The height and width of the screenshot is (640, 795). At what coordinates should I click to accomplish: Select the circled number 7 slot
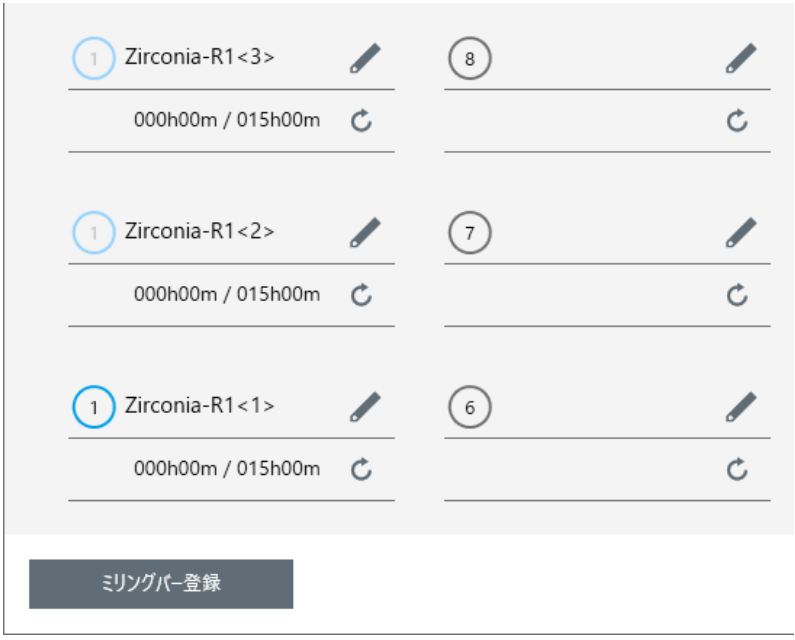tap(469, 233)
